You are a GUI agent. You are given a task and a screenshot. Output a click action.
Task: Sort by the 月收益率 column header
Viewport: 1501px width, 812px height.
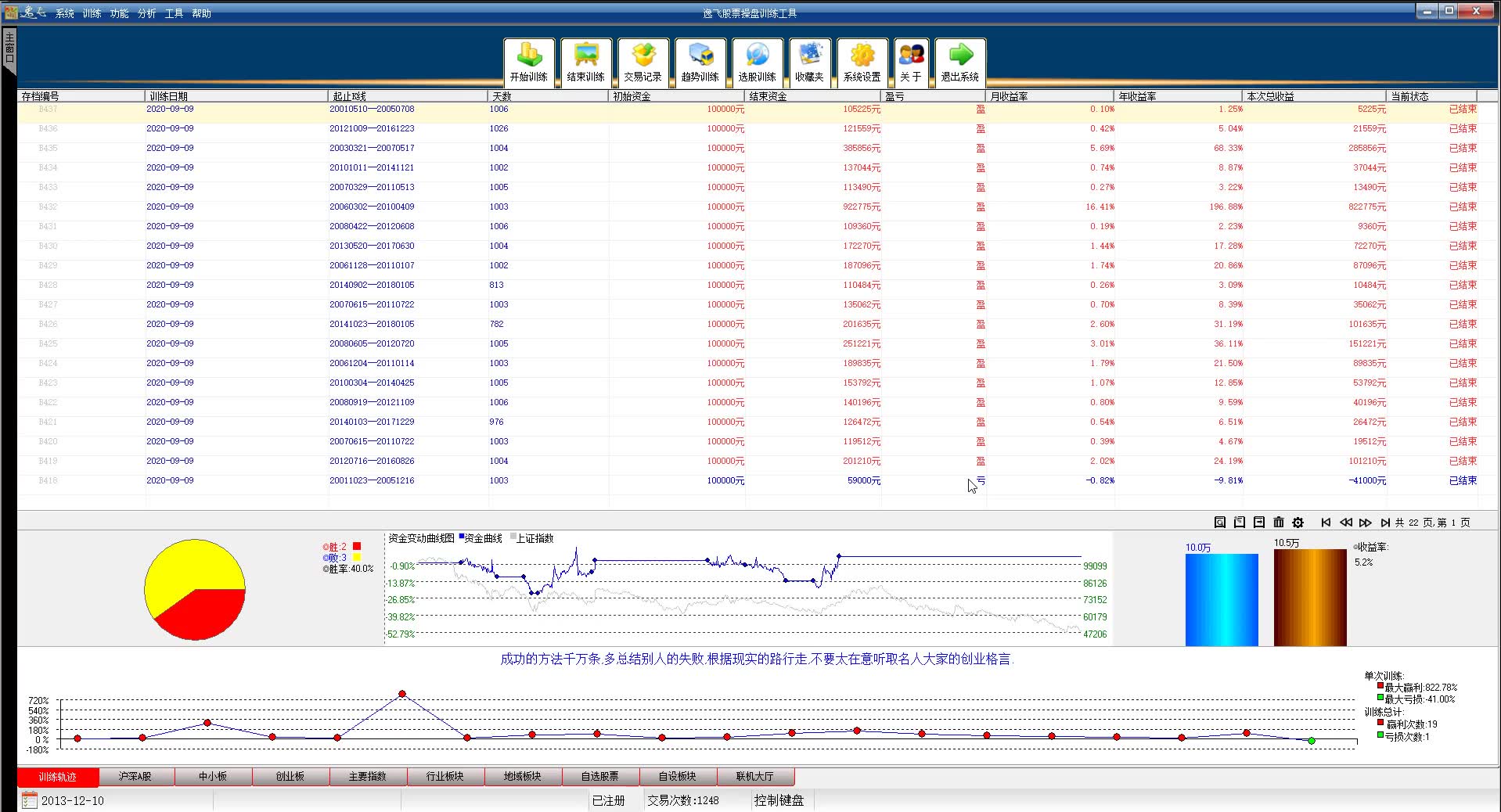(x=1050, y=96)
